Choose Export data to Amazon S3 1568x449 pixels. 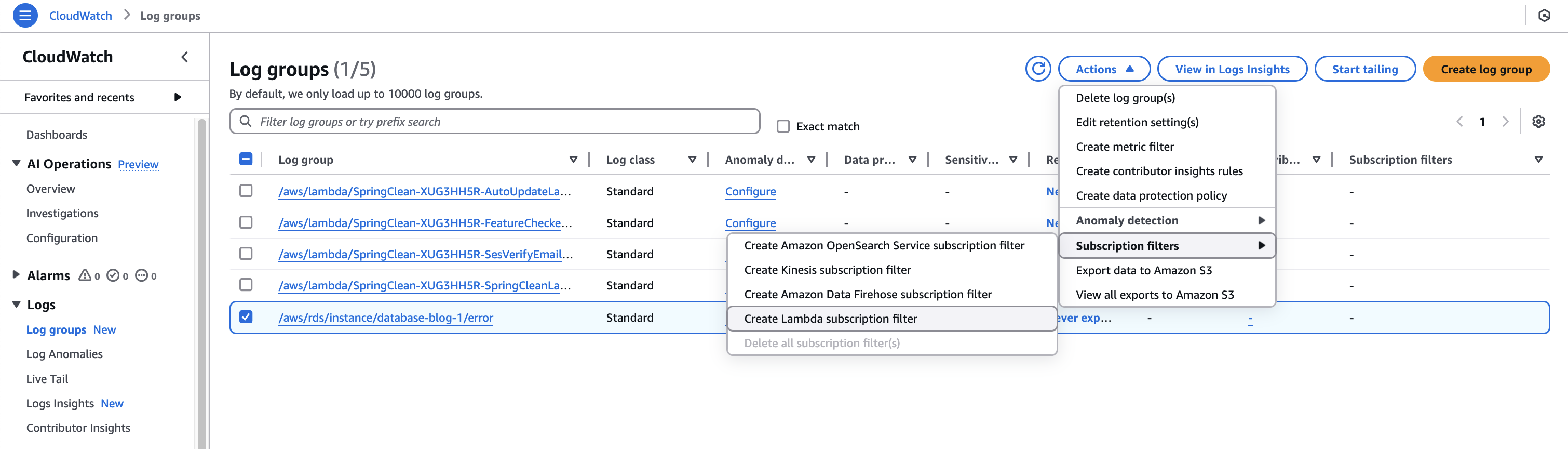(x=1143, y=271)
